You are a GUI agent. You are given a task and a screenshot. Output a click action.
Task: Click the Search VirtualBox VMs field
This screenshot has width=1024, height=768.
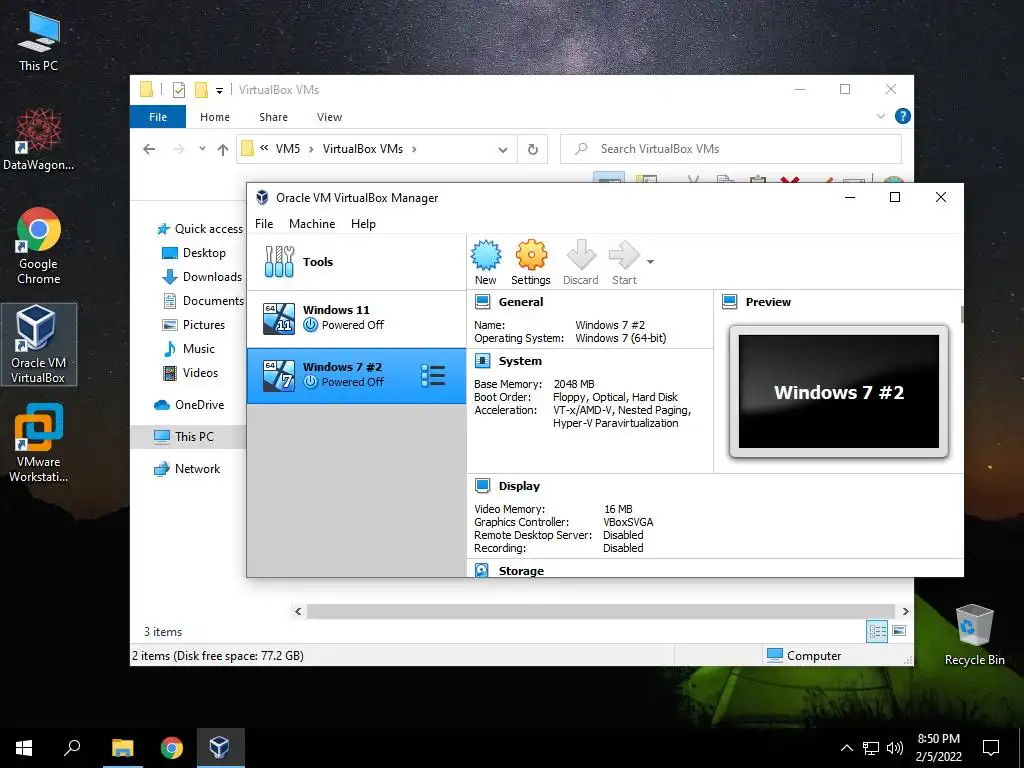point(731,149)
